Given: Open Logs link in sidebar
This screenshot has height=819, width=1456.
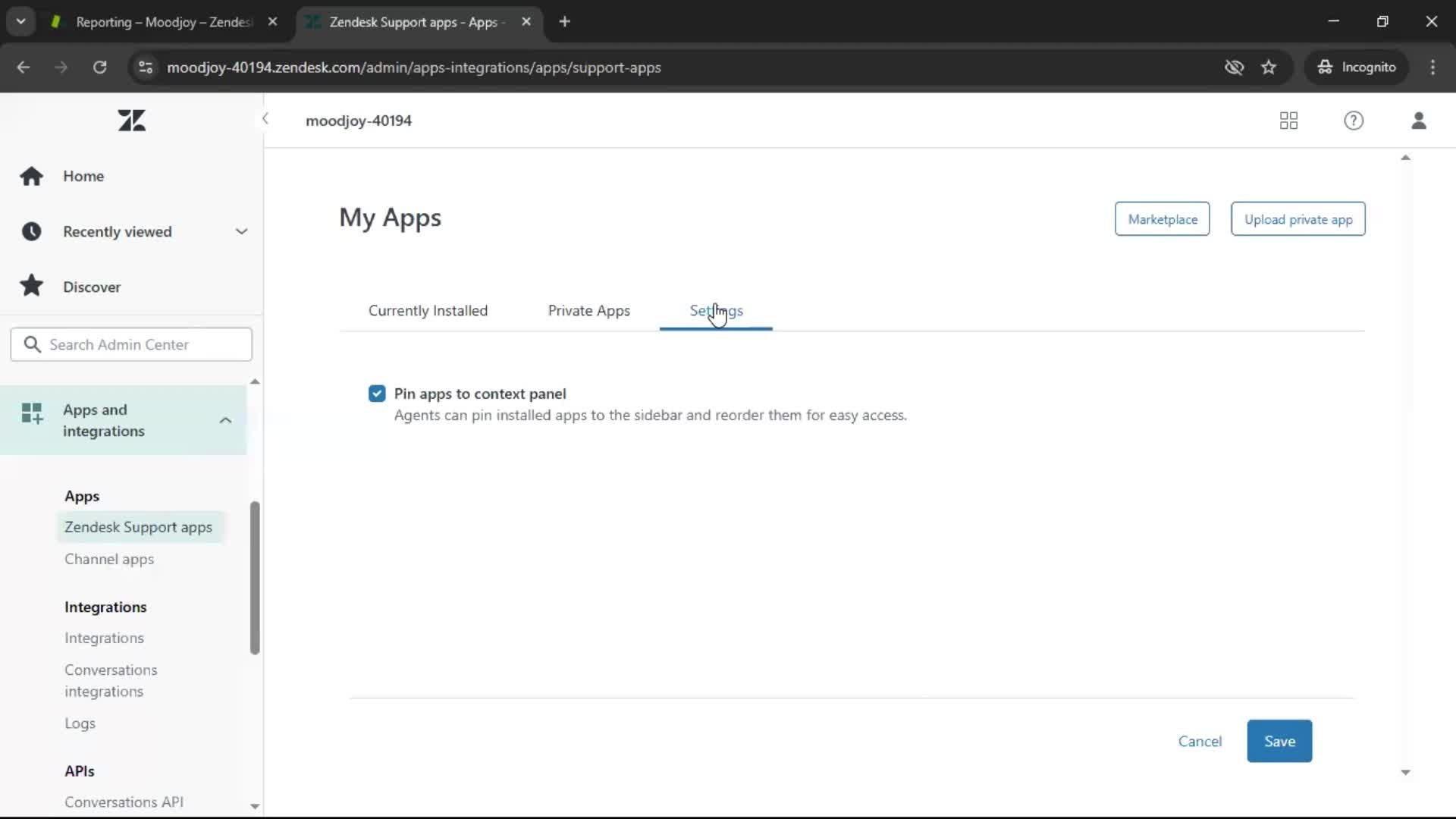Looking at the screenshot, I should (x=80, y=723).
